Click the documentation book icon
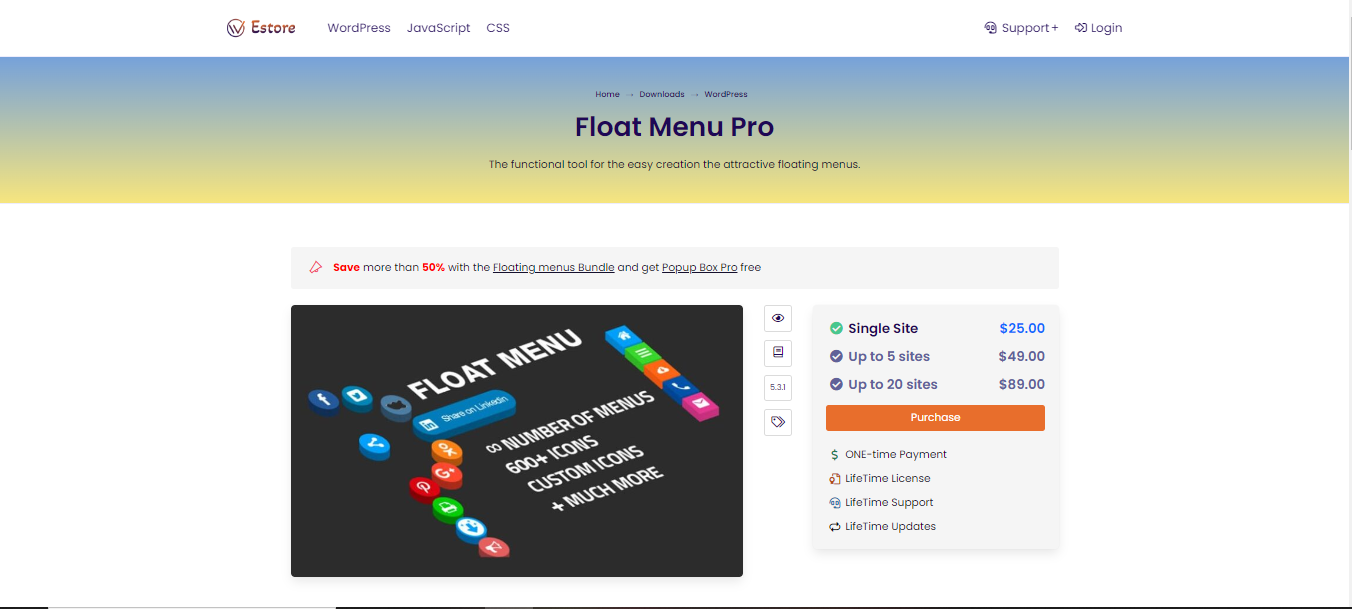The height and width of the screenshot is (609, 1352). (x=777, y=353)
